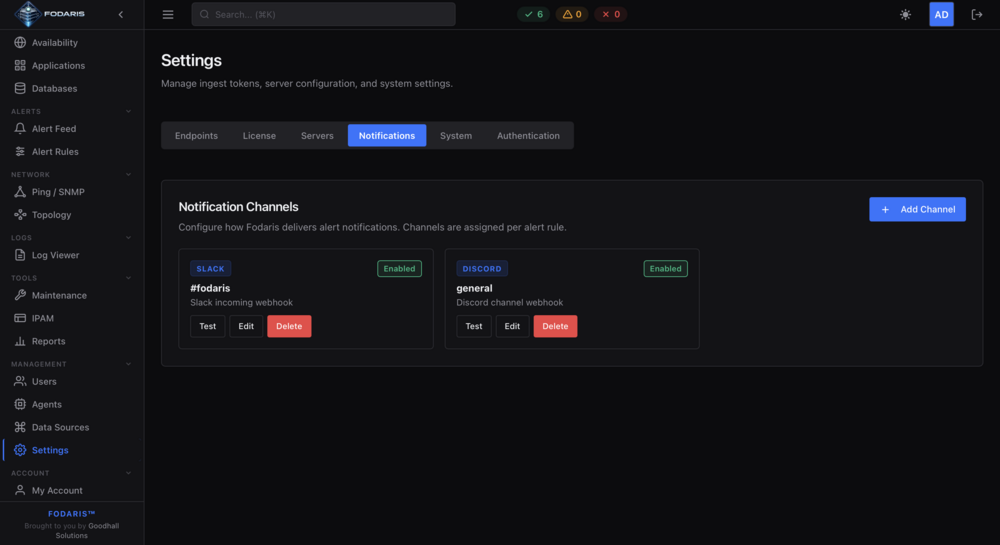Collapse the ALERTS section chevron
This screenshot has height=545, width=1000.
[x=128, y=112]
